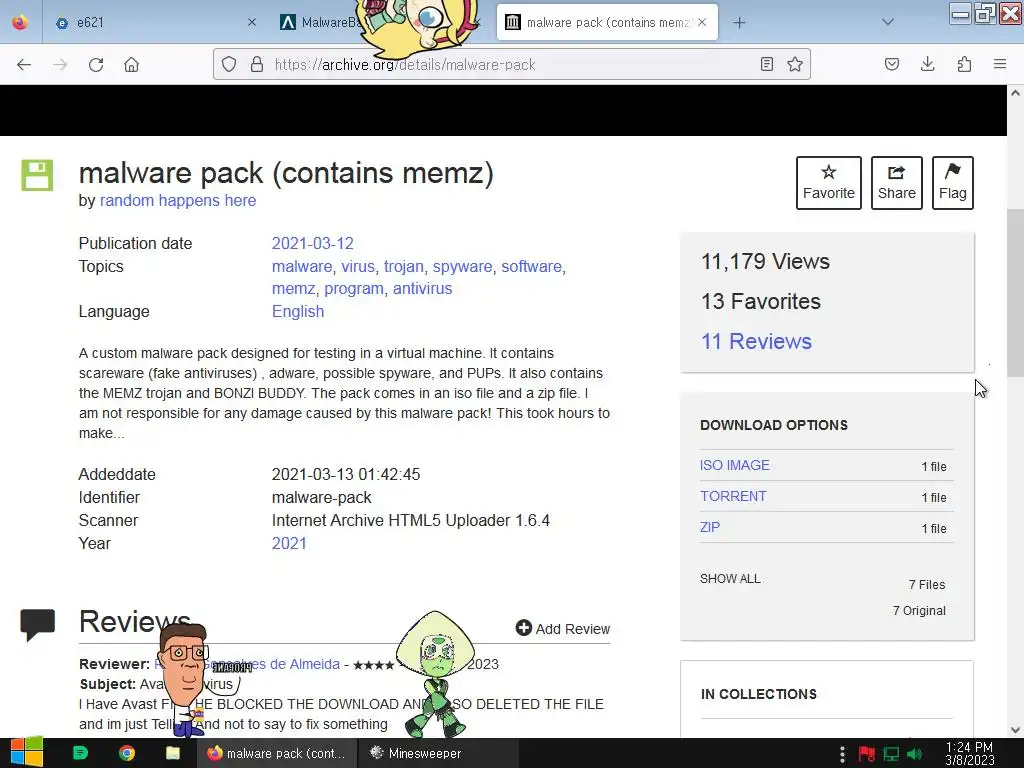
Task: Open the spyware topic link
Action: (x=462, y=266)
